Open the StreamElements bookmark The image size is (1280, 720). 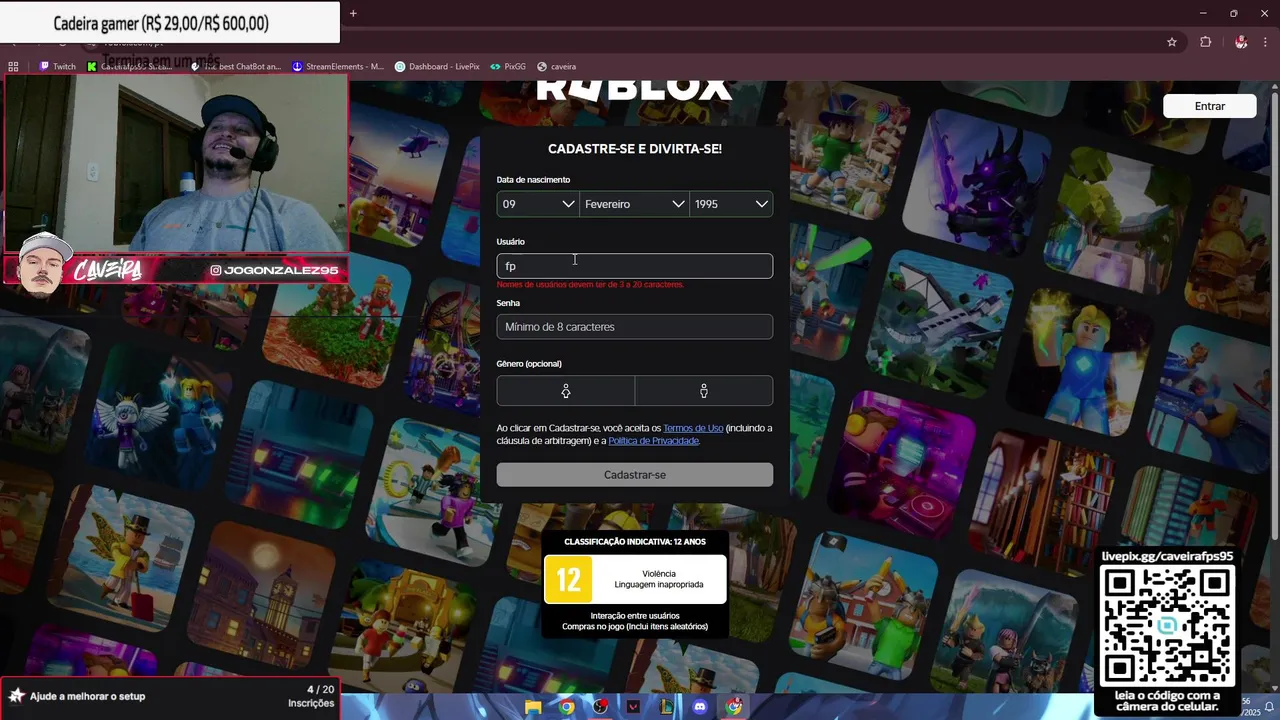pos(338,67)
